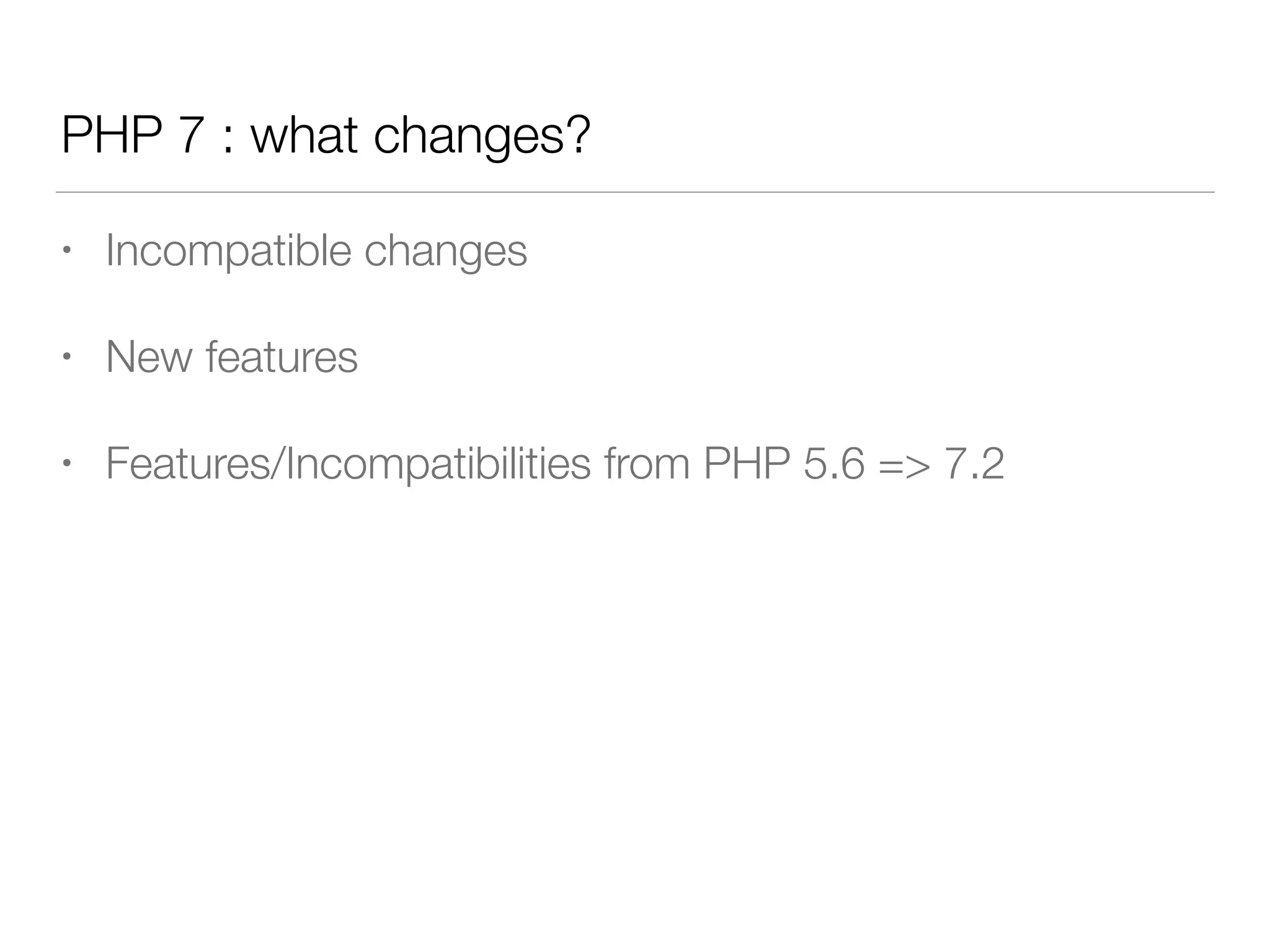Viewport: 1270px width, 952px height.
Task: Click the word "New" in second bullet
Action: (x=149, y=357)
